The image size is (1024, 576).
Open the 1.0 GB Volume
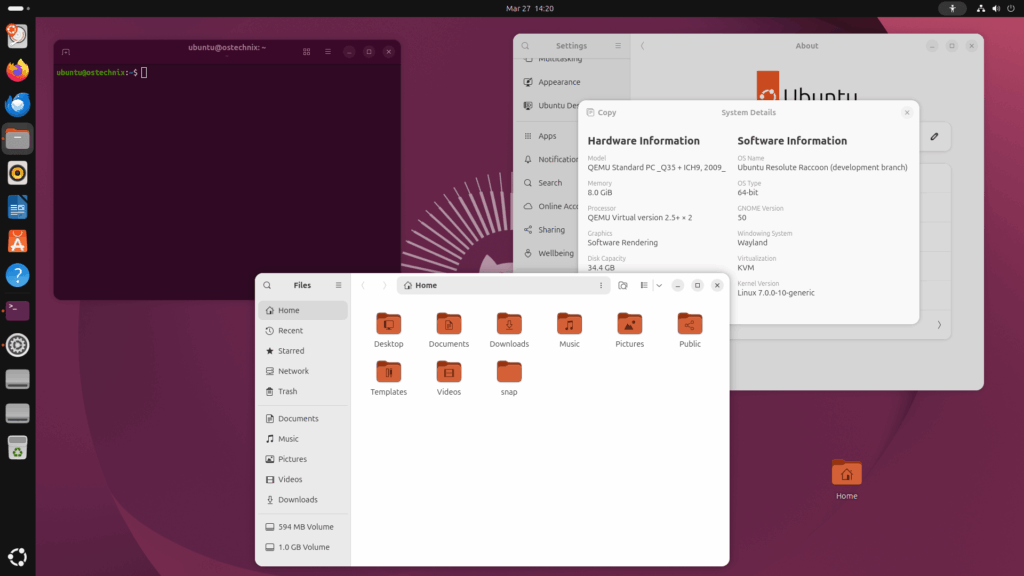[303, 547]
